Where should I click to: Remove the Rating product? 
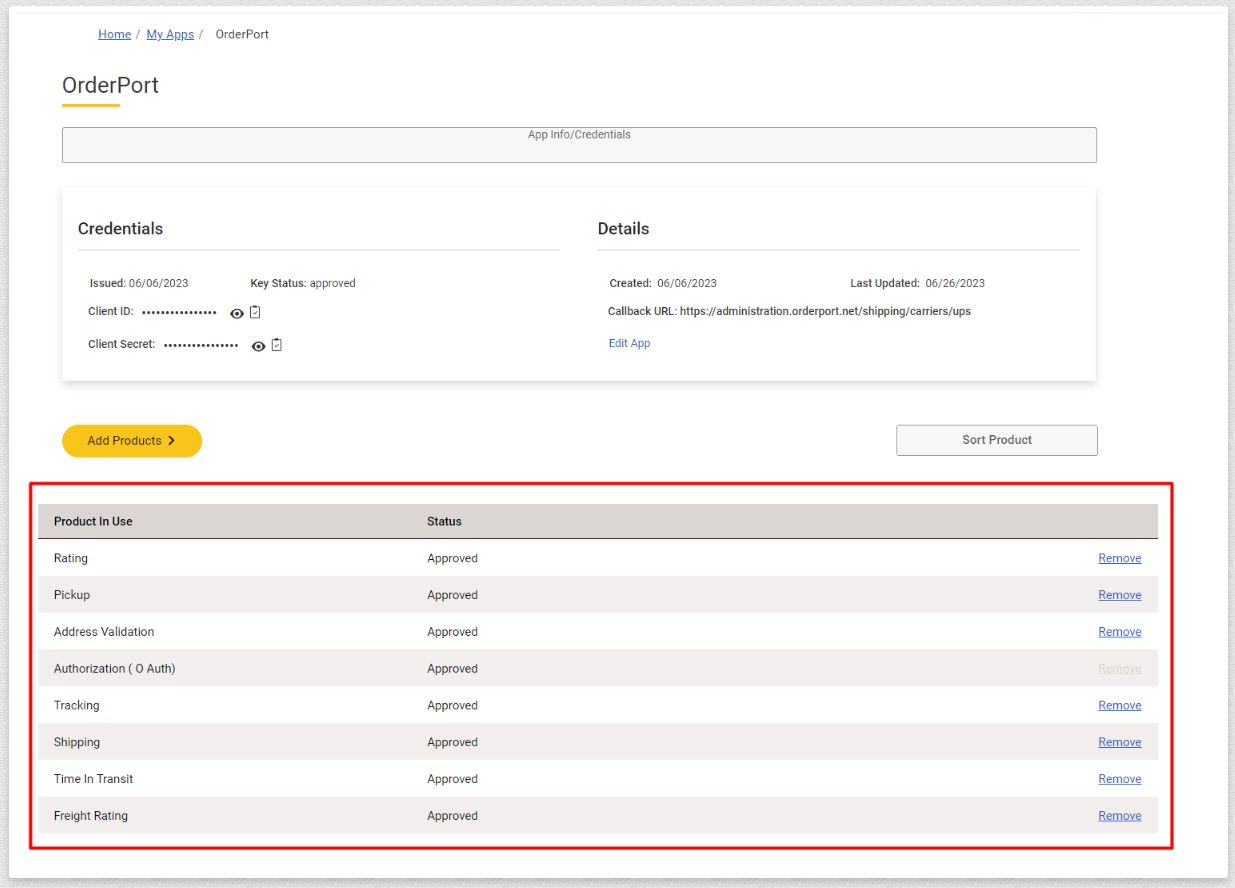point(1120,558)
